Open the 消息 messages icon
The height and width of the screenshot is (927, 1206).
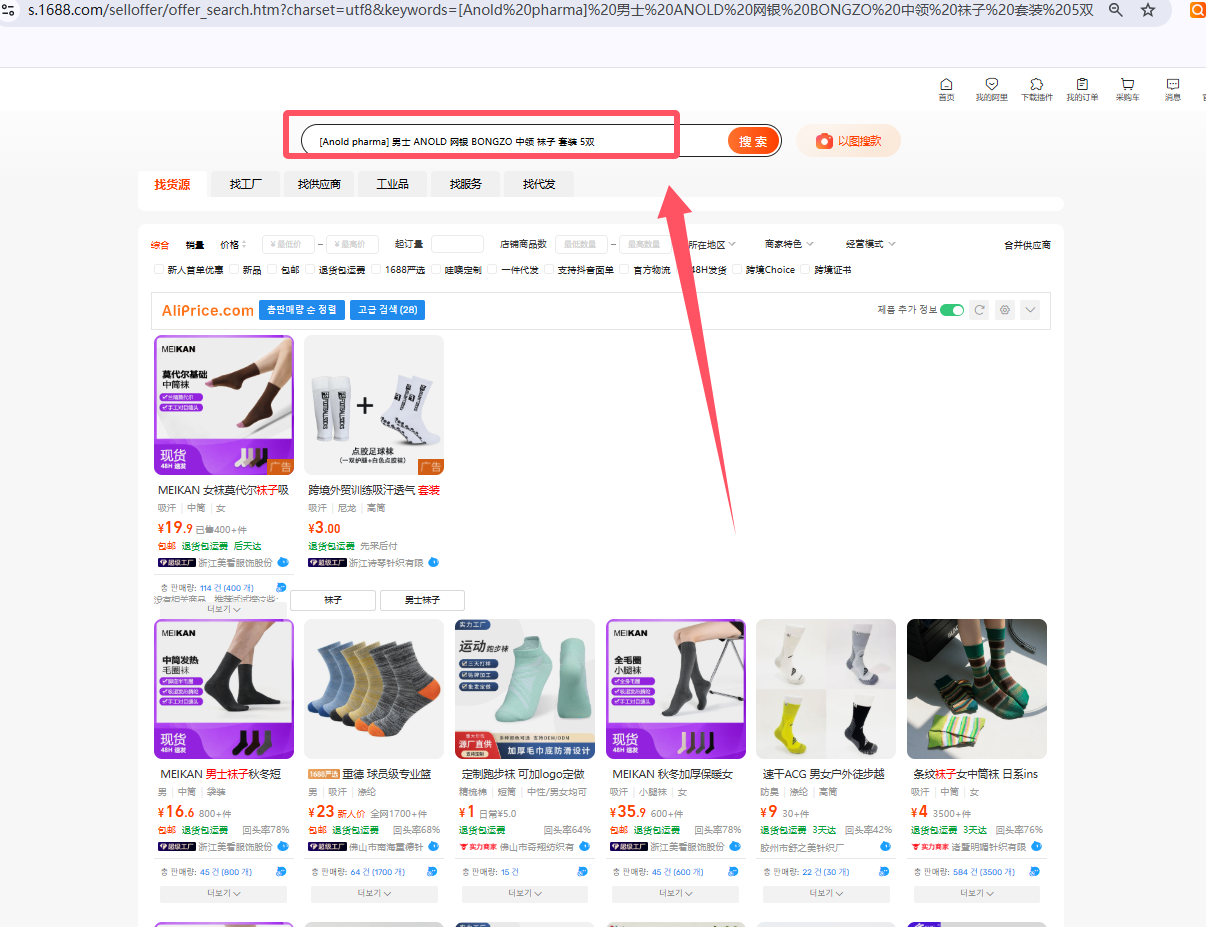tap(1173, 84)
